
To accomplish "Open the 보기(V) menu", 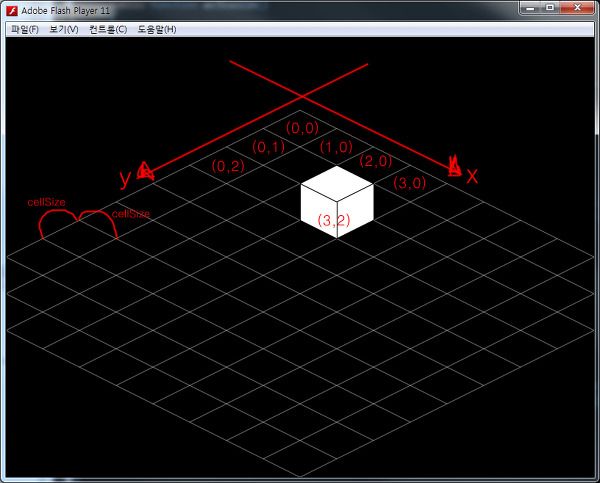I will (x=64, y=29).
